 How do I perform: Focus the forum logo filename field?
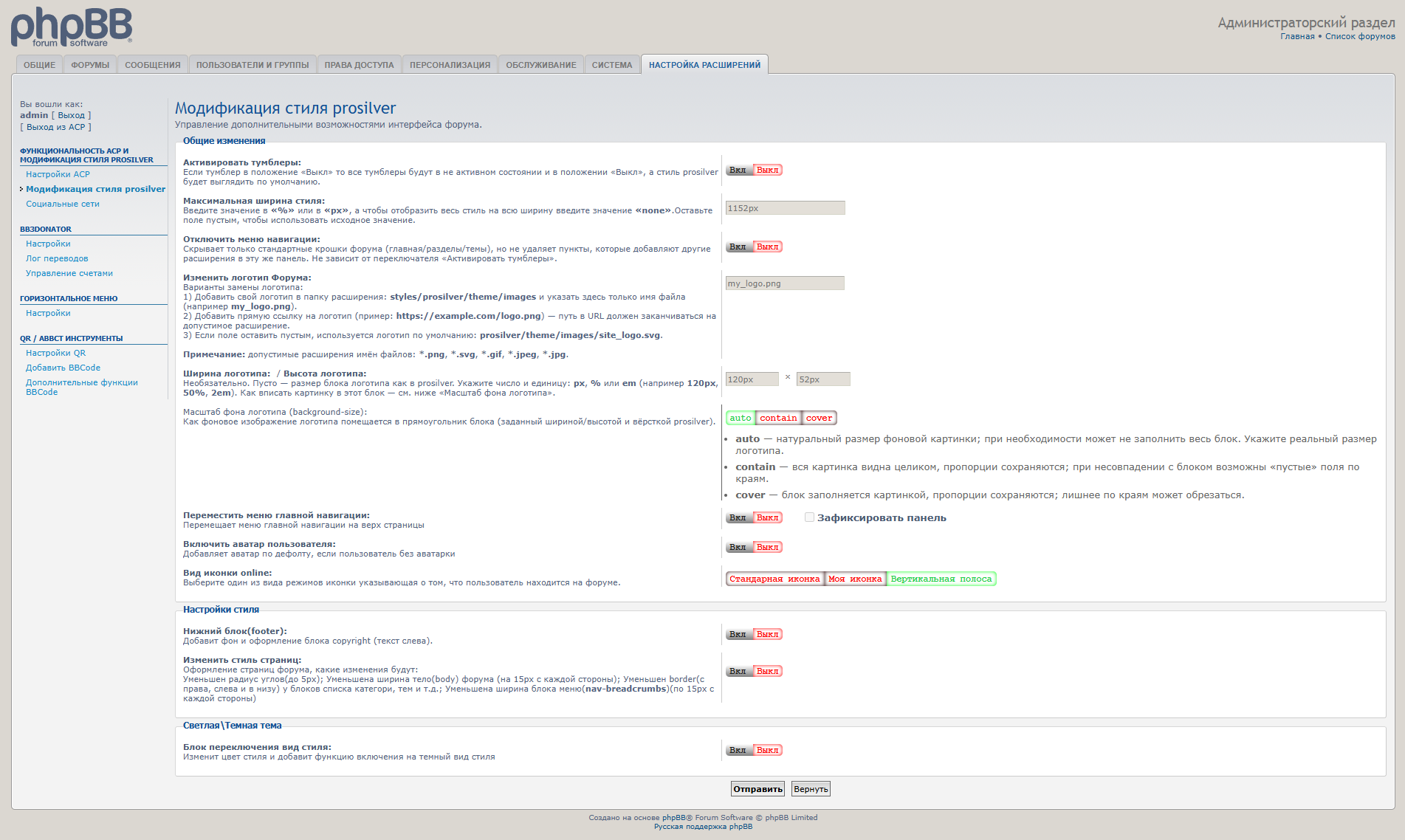[784, 283]
